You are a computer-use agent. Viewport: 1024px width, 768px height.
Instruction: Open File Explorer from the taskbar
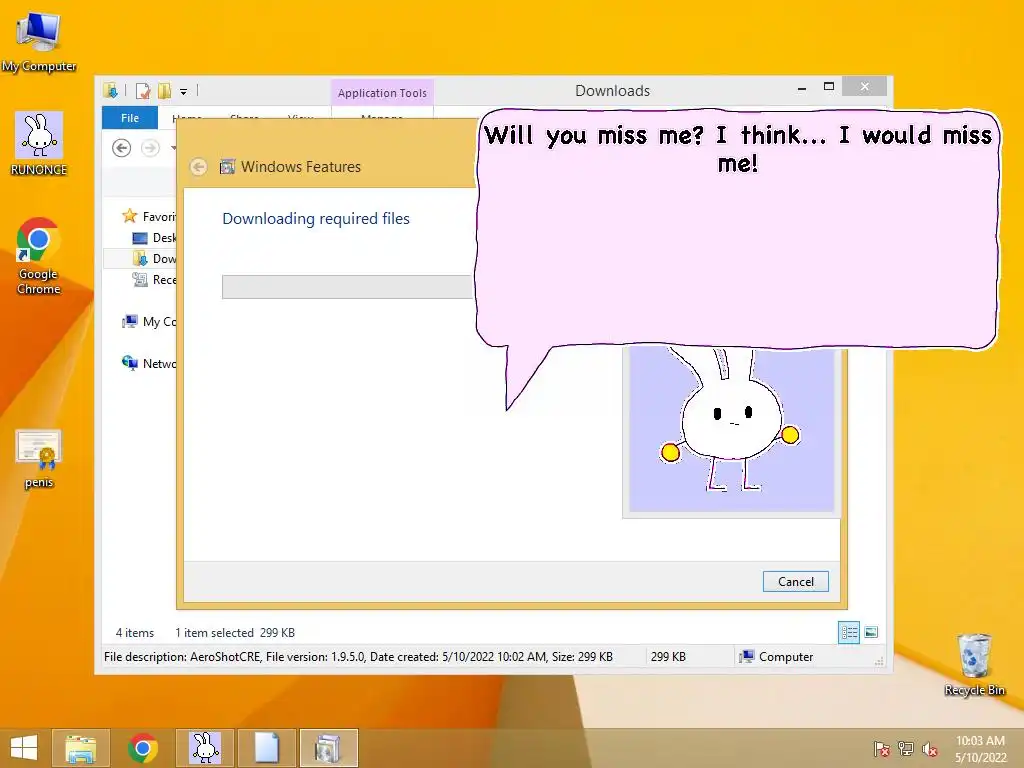click(81, 748)
